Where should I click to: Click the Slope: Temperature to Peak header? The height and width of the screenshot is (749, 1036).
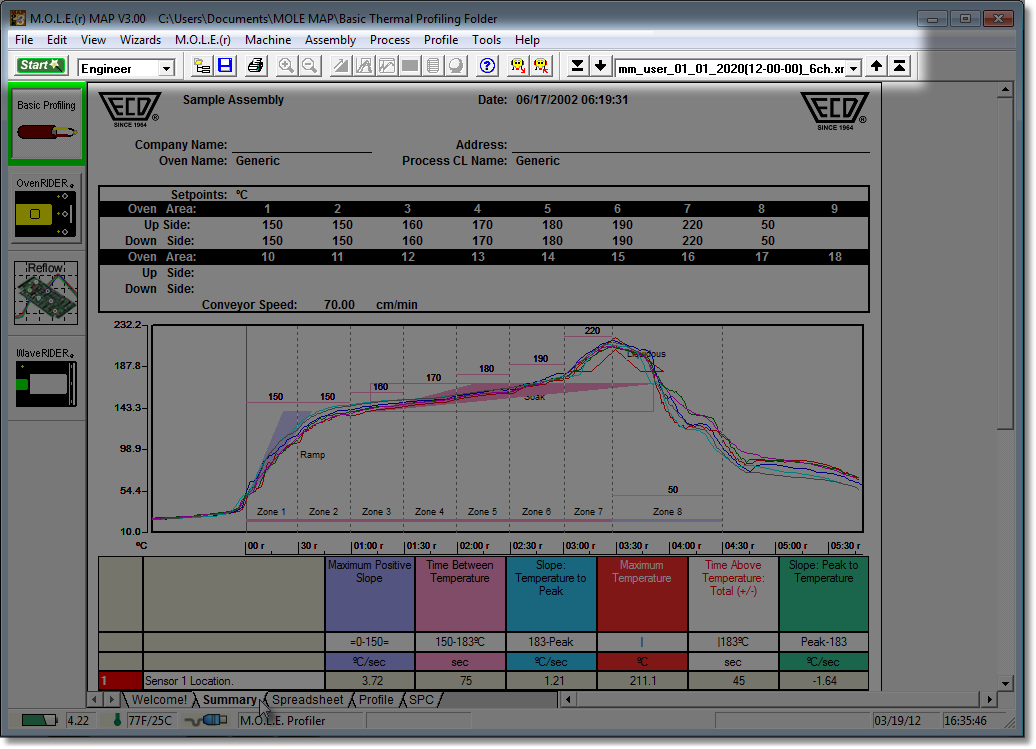point(550,594)
